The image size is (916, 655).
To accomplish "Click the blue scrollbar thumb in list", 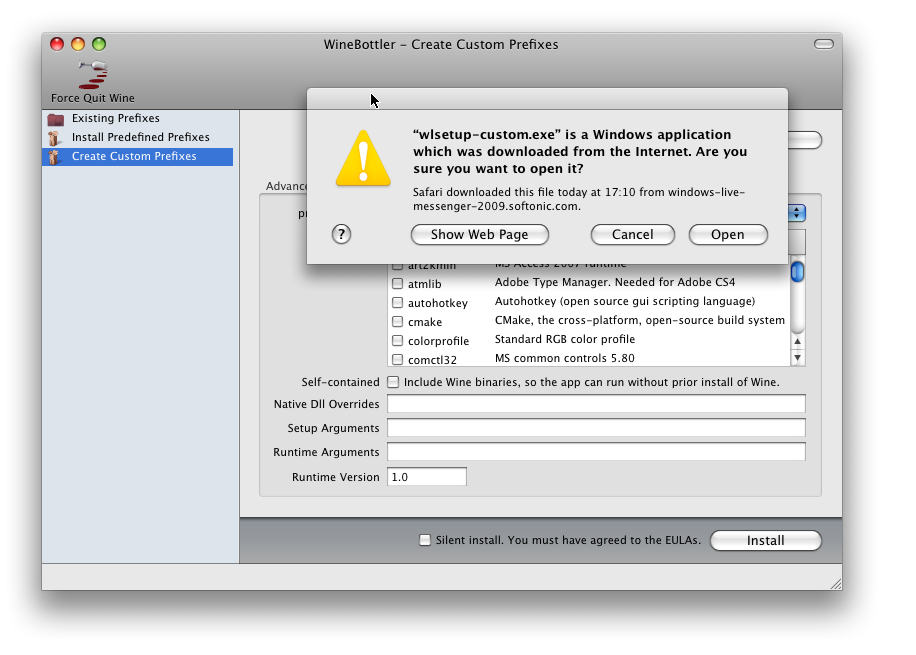I will click(x=797, y=272).
